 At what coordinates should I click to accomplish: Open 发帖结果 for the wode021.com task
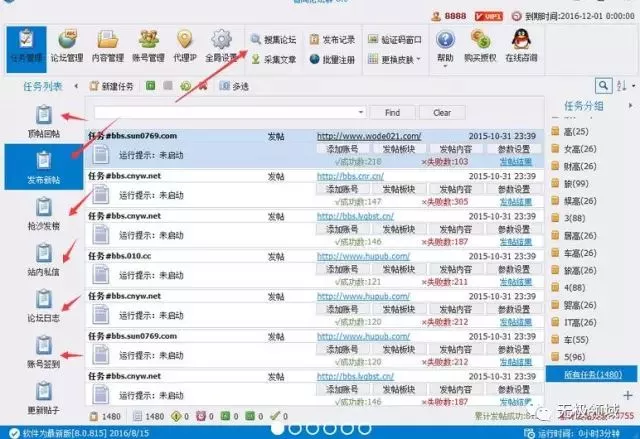pyautogui.click(x=516, y=162)
